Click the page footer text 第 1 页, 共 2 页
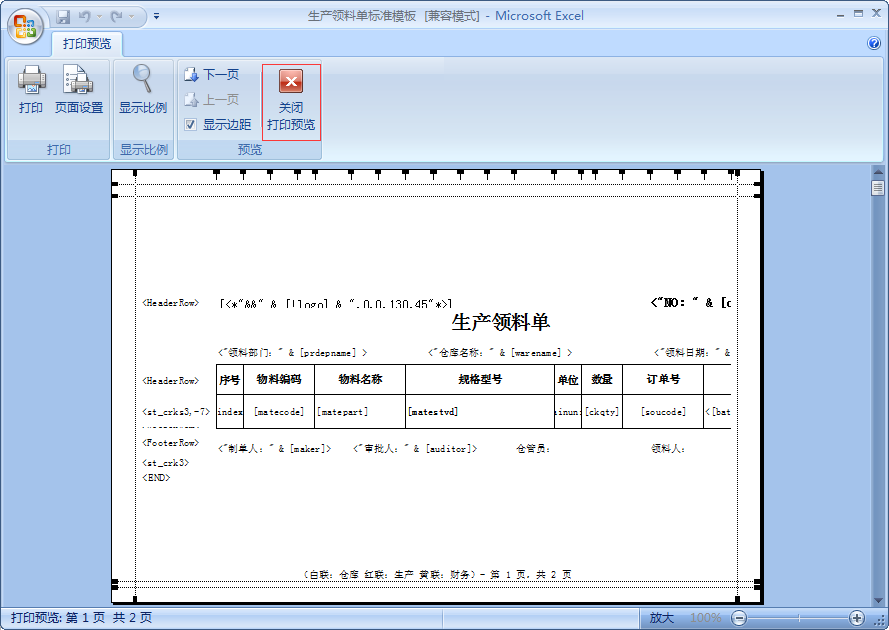The width and height of the screenshot is (889, 630). (x=530, y=574)
